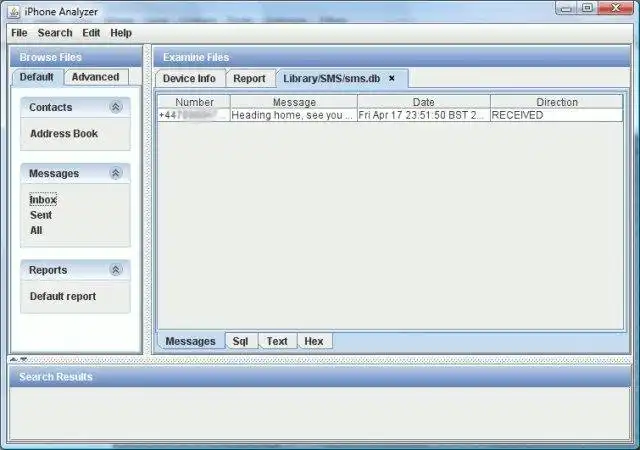The height and width of the screenshot is (450, 640).
Task: Collapse the Contacts section
Action: pos(116,107)
